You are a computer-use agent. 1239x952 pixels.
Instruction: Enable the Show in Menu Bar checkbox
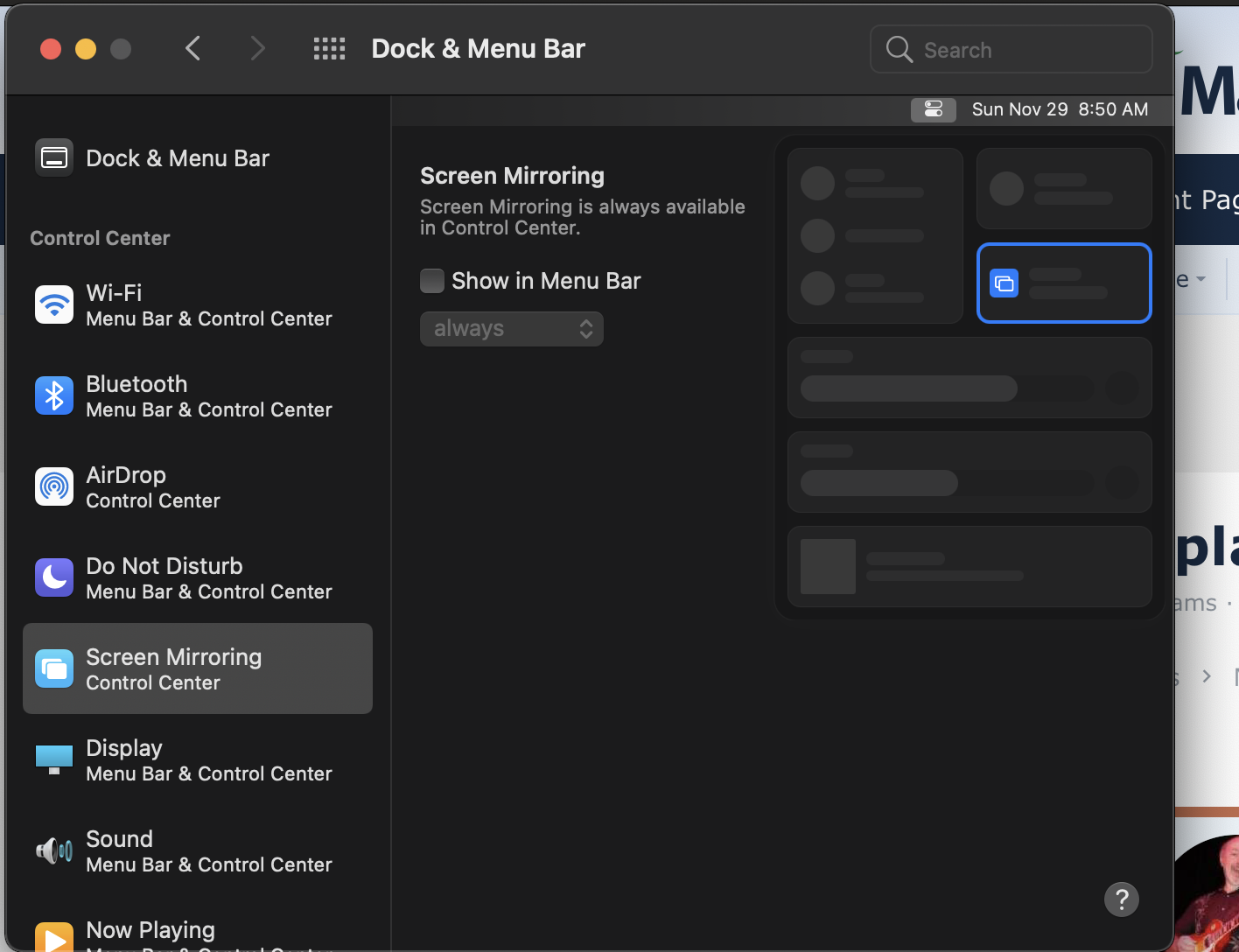432,281
